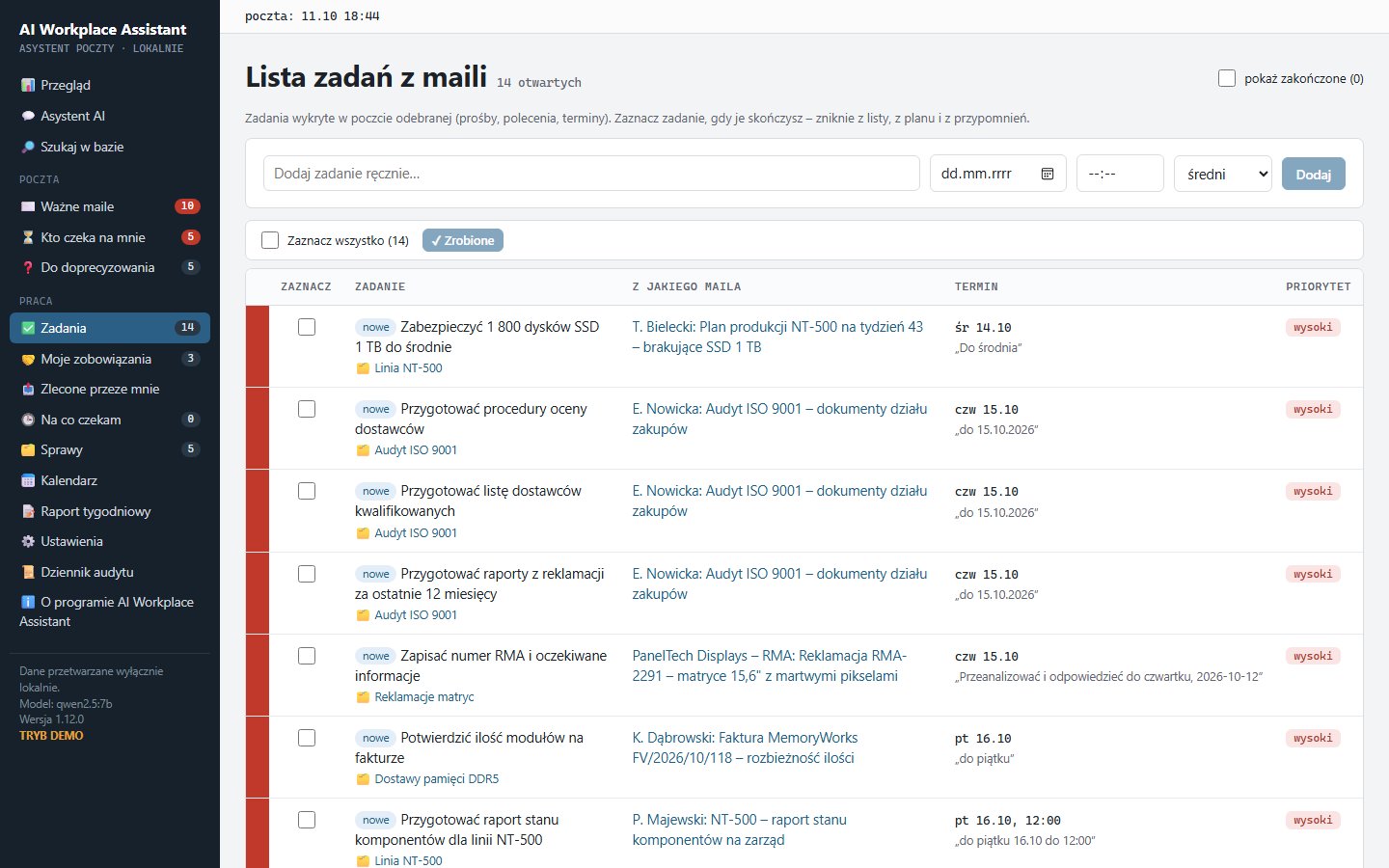This screenshot has height=868, width=1389.
Task: Check the task 'Przygotować procedury oceny dostawców'
Action: (307, 409)
